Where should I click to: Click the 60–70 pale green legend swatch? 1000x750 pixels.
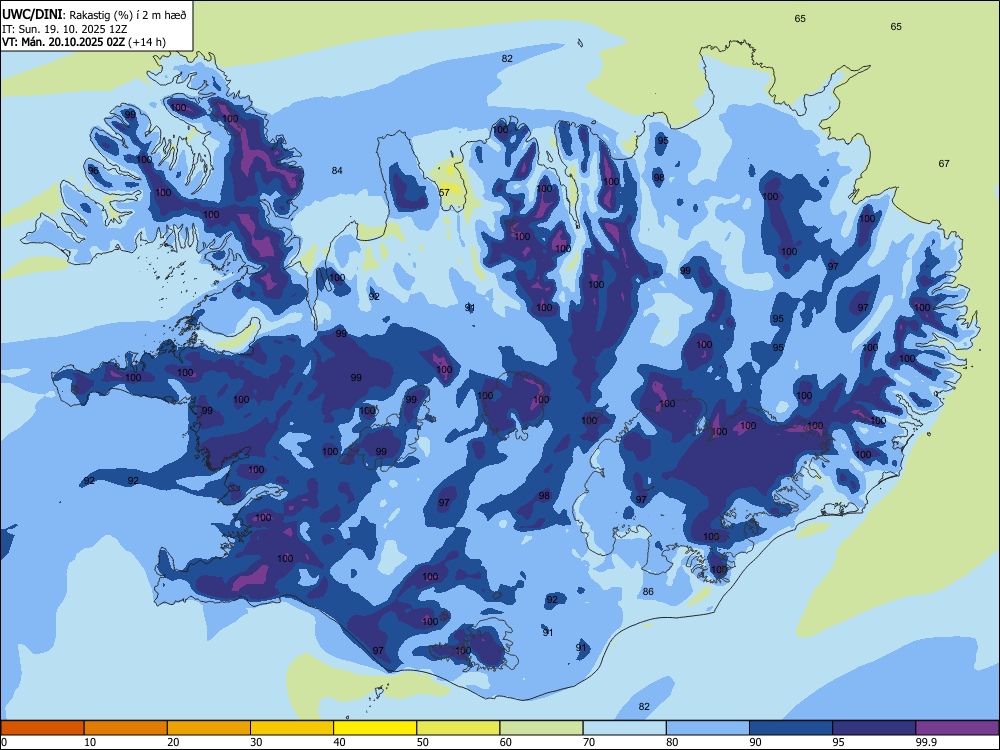tap(541, 728)
